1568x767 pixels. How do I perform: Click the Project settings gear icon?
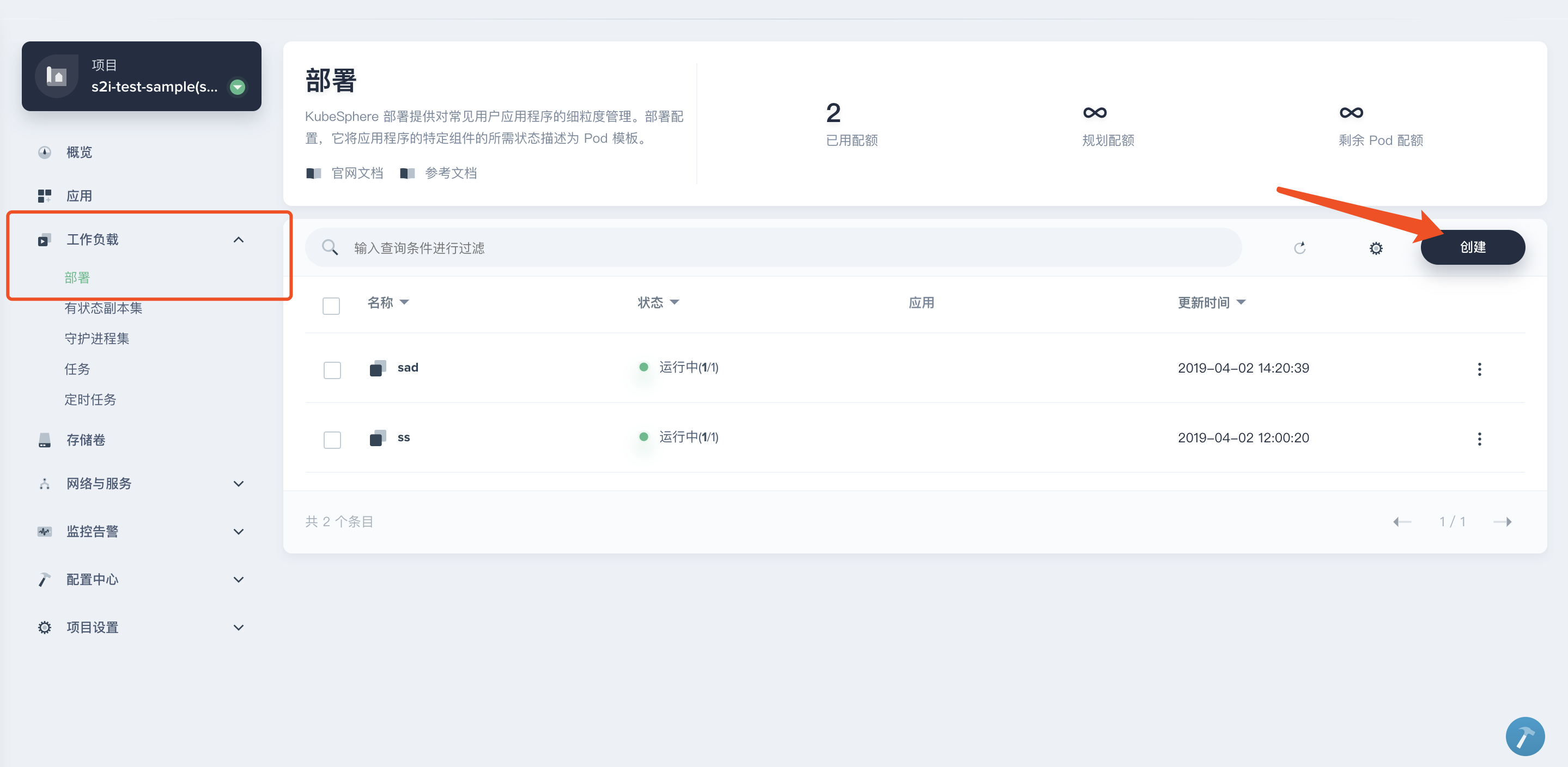click(45, 627)
